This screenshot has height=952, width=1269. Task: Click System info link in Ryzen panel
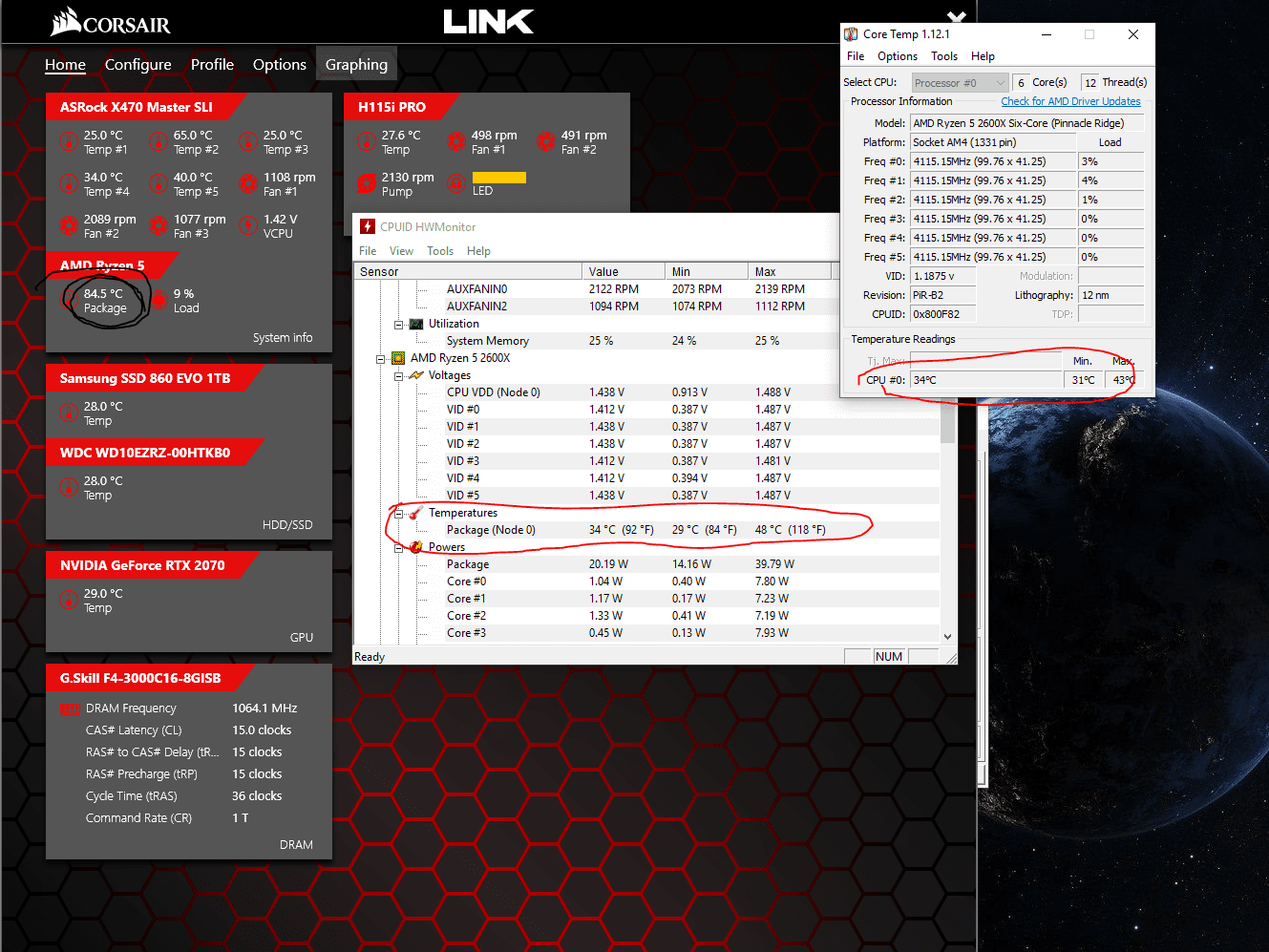tap(283, 338)
